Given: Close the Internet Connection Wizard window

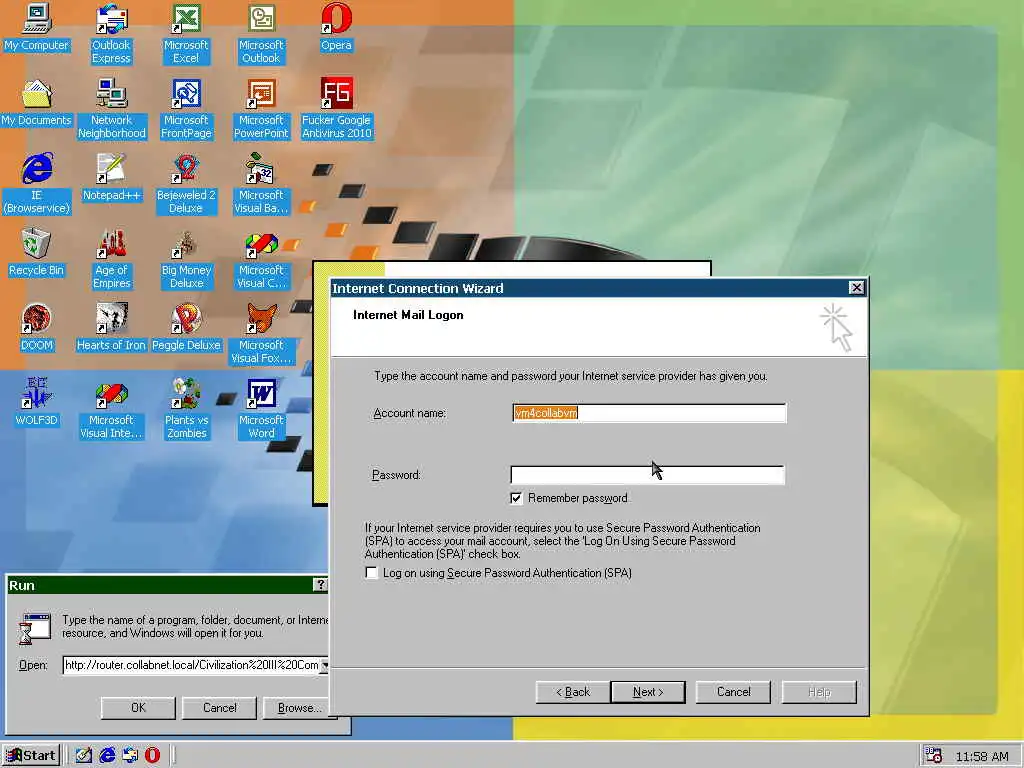Looking at the screenshot, I should pyautogui.click(x=856, y=287).
